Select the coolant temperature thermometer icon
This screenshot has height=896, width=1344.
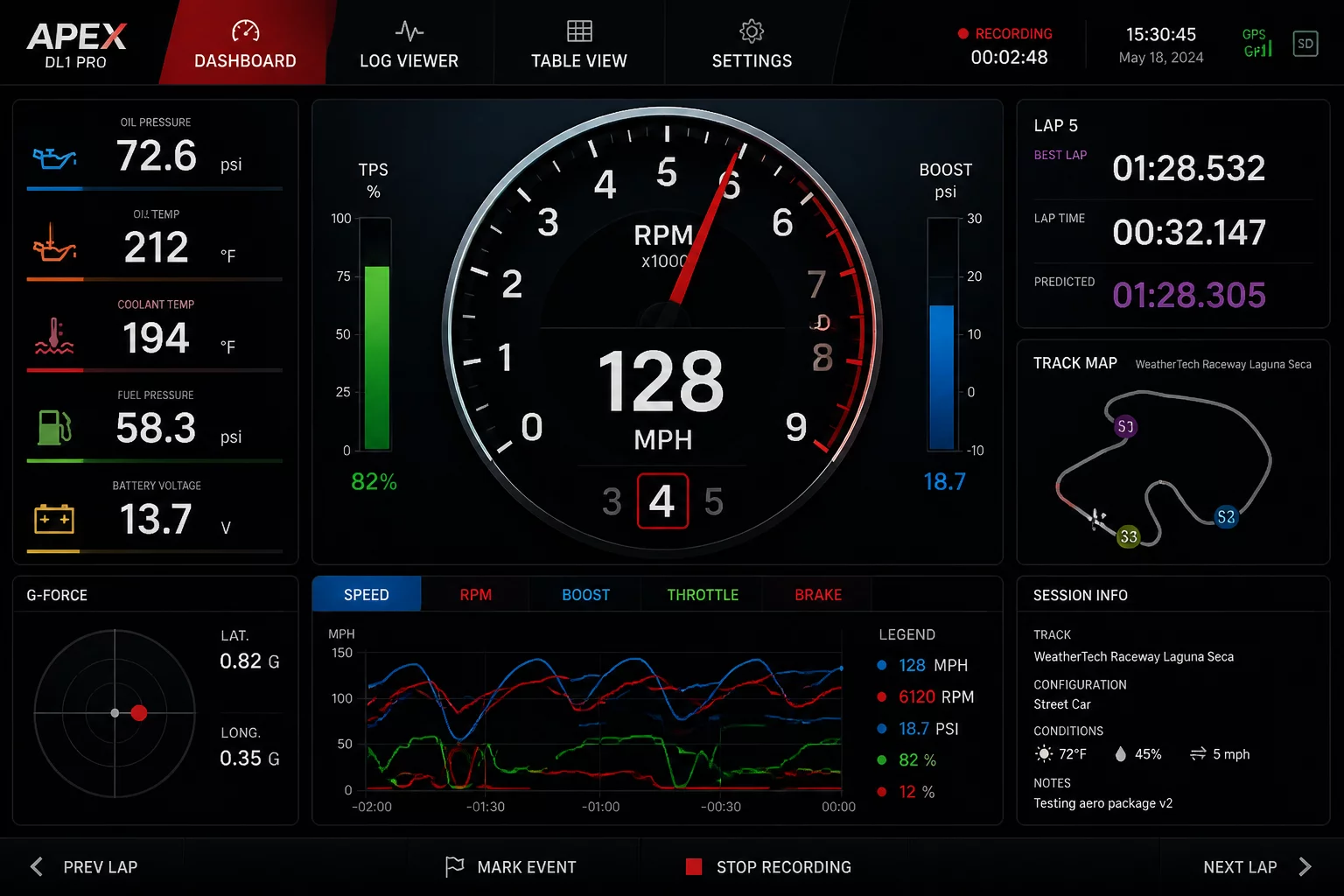click(54, 336)
